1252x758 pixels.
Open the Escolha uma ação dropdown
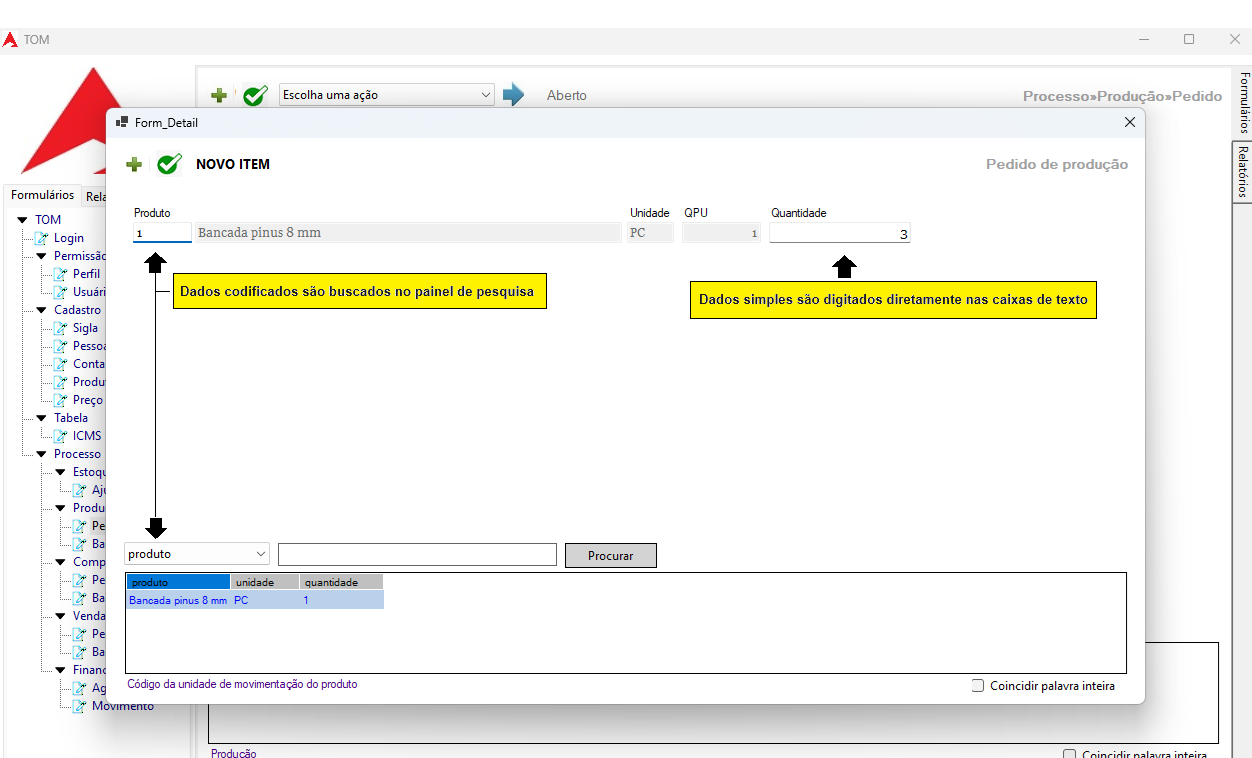[x=386, y=95]
